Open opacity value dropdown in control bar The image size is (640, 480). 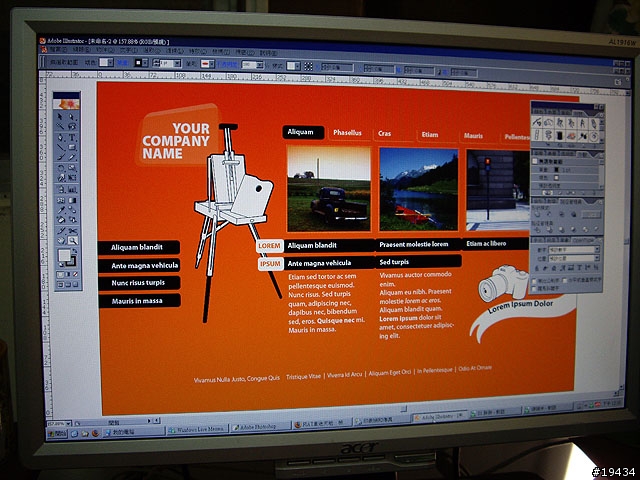(260, 64)
